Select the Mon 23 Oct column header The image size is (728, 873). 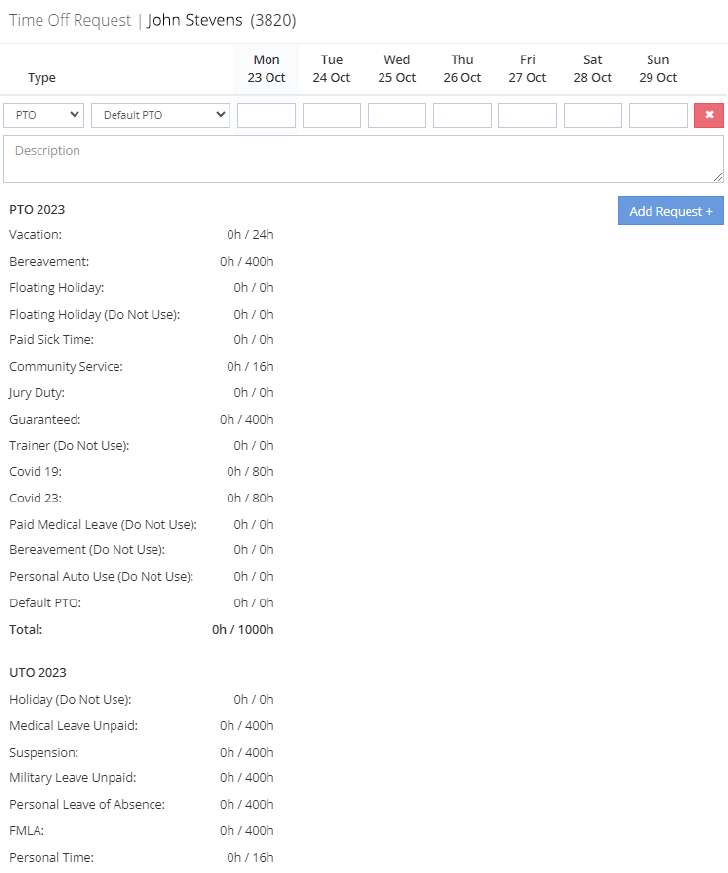266,67
